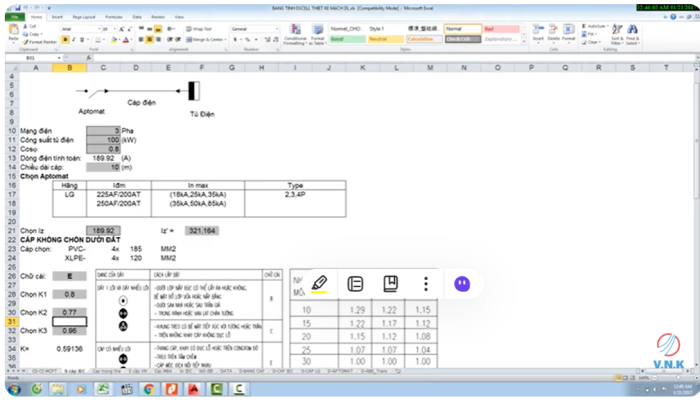Screen dimensions: 700x400
Task: Click the Paste clipboard icon
Action: coord(14,33)
